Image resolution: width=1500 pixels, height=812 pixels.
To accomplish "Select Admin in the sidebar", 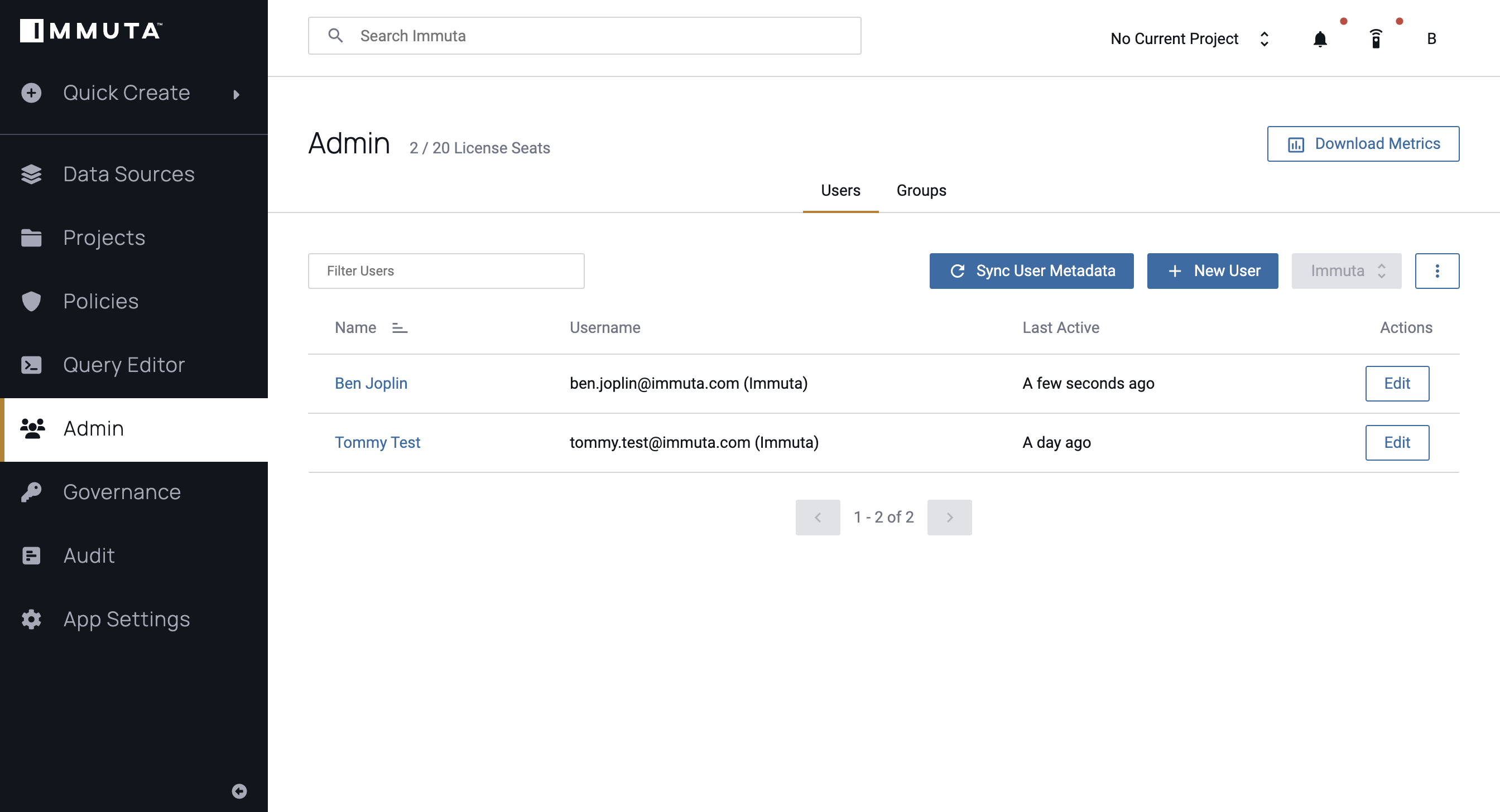I will 134,429.
